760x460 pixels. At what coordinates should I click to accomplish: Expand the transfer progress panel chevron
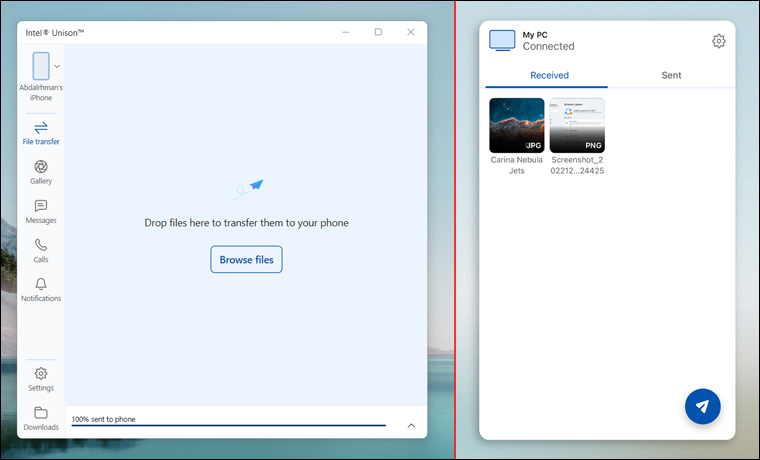coord(411,425)
